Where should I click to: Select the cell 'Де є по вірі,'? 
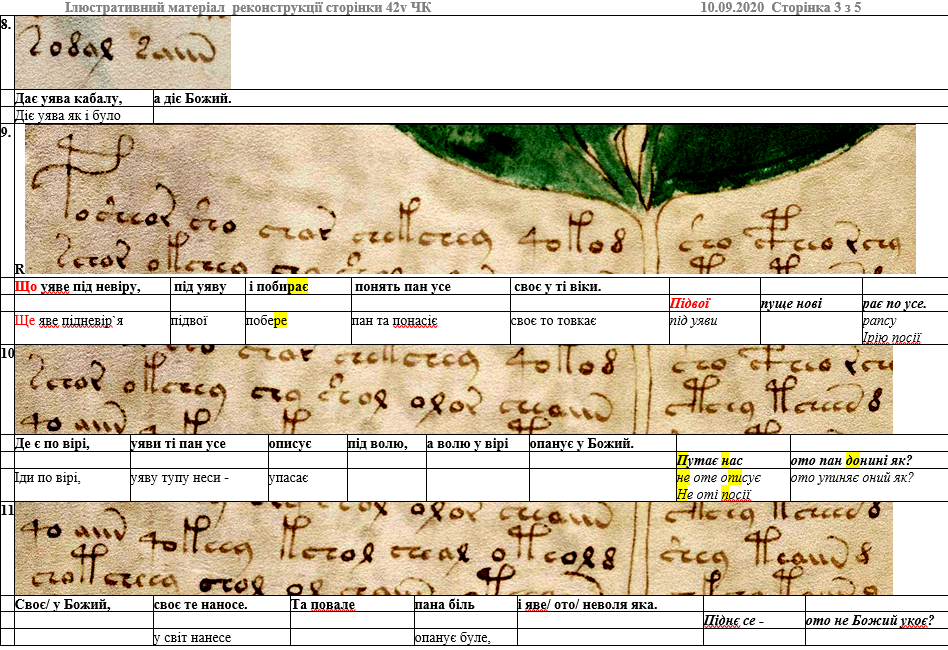[72, 443]
